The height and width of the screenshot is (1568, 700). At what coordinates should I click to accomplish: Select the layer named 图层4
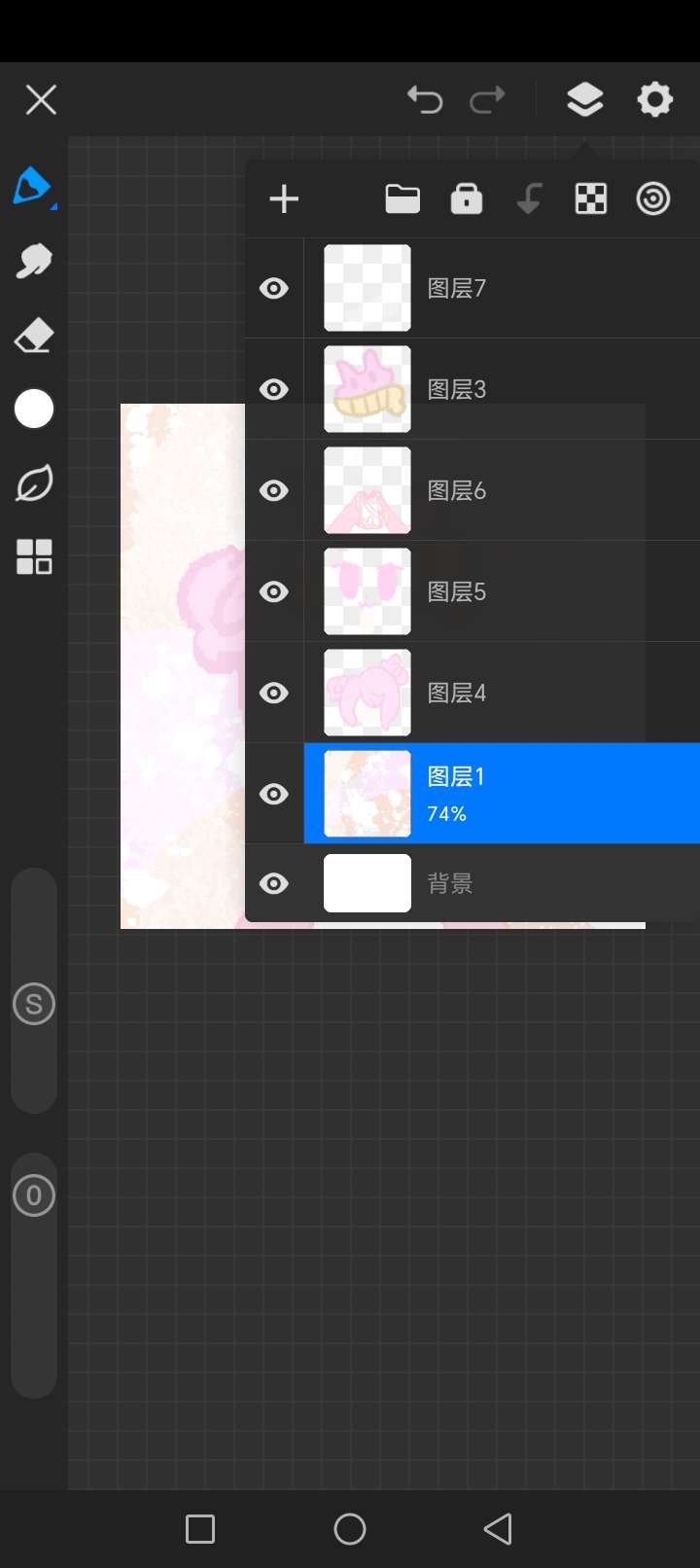pyautogui.click(x=457, y=694)
